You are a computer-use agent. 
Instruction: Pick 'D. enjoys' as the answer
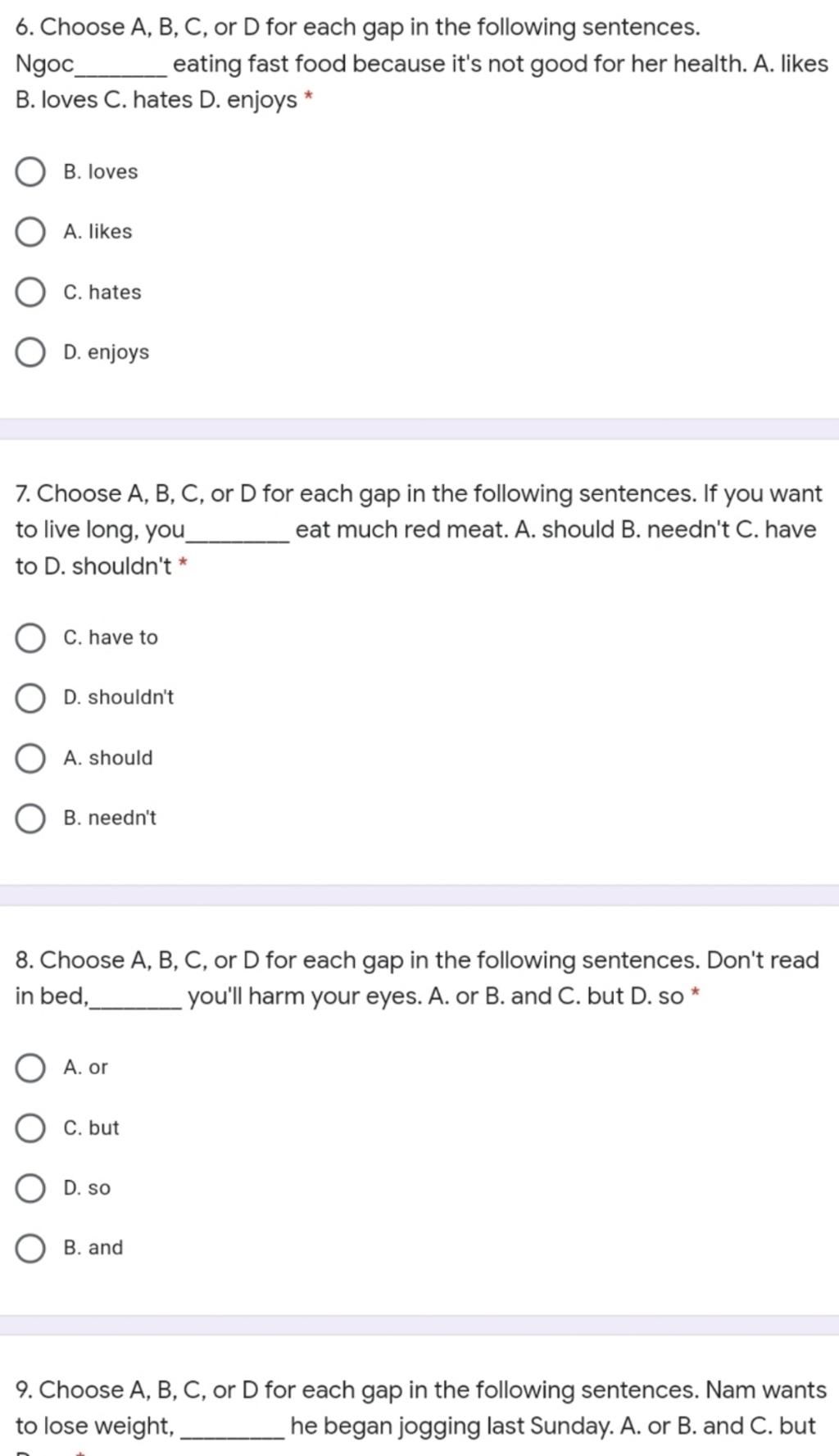(30, 352)
